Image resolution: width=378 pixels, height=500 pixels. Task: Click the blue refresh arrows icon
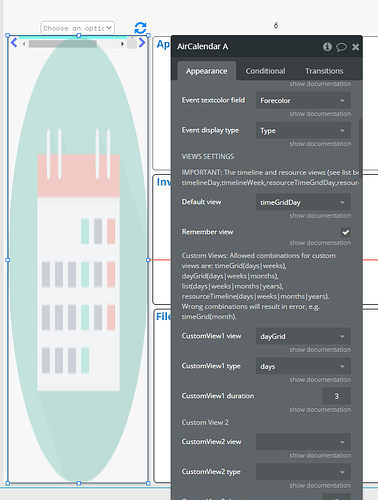pyautogui.click(x=140, y=28)
